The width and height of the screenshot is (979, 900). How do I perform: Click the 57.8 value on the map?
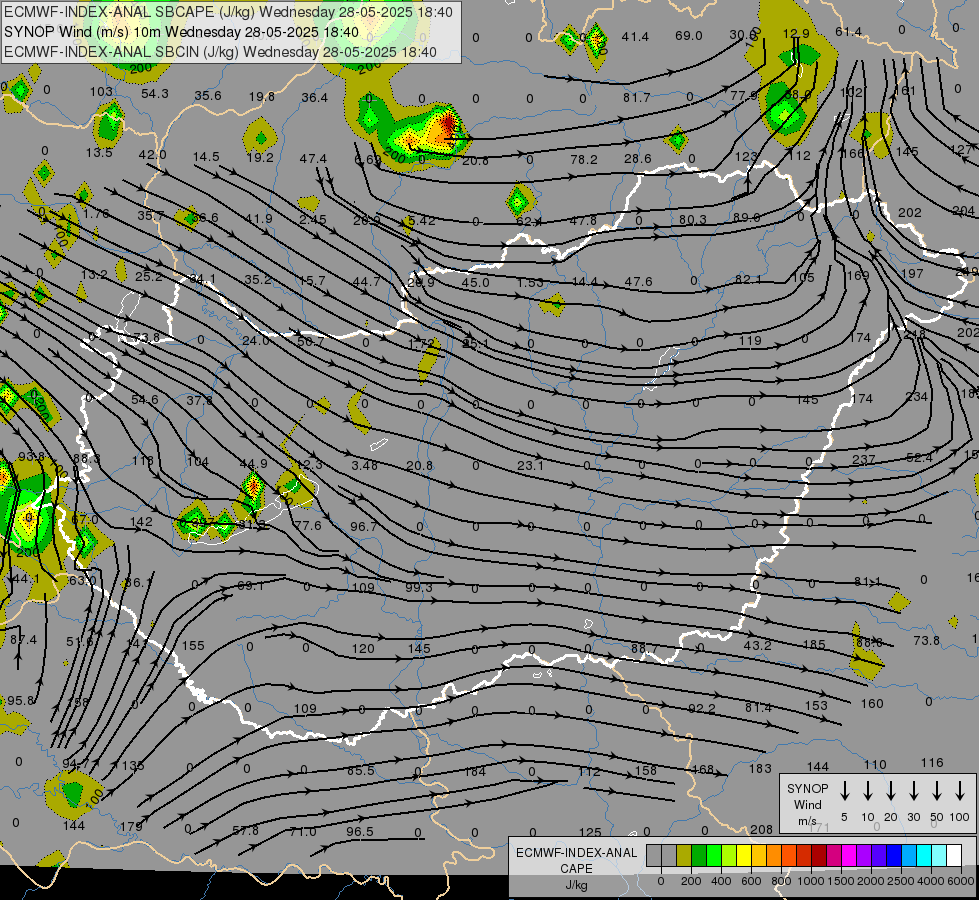(245, 831)
